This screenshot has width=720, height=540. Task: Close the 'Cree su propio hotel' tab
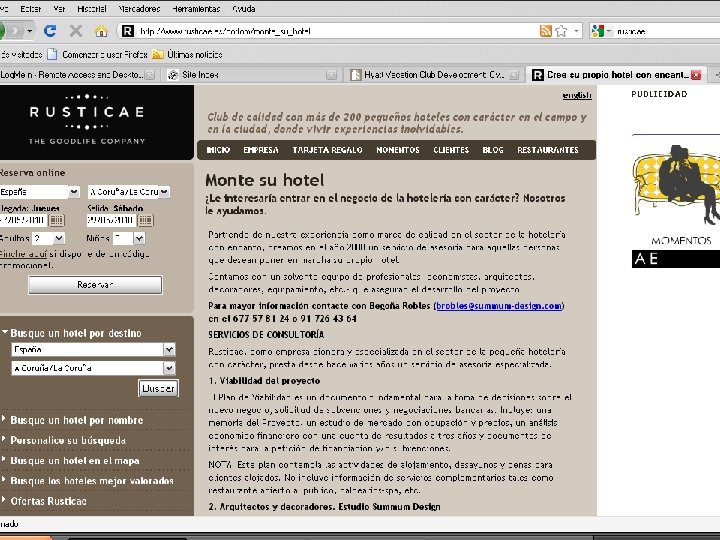(x=696, y=75)
